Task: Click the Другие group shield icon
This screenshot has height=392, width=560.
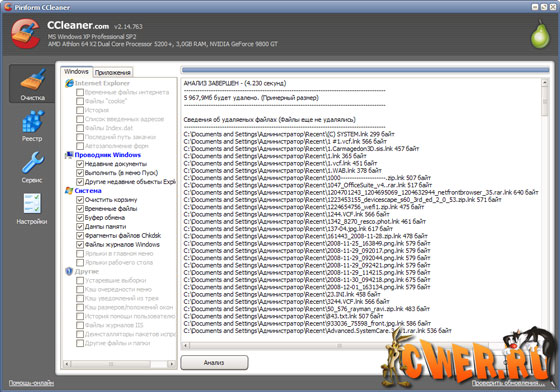Action: (69, 271)
